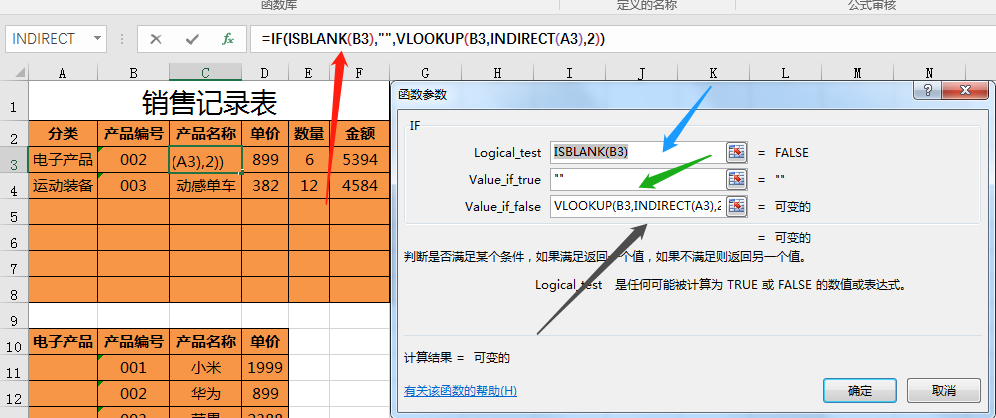Select row 11 header
This screenshot has width=996, height=418.
(14, 368)
